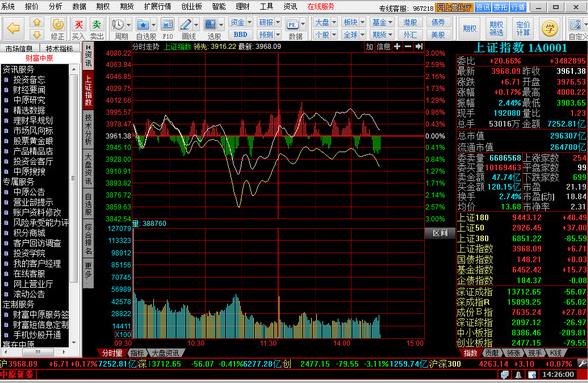Switch to the 技术指标 tab
Image resolution: width=588 pixels, height=383 pixels.
tap(59, 49)
